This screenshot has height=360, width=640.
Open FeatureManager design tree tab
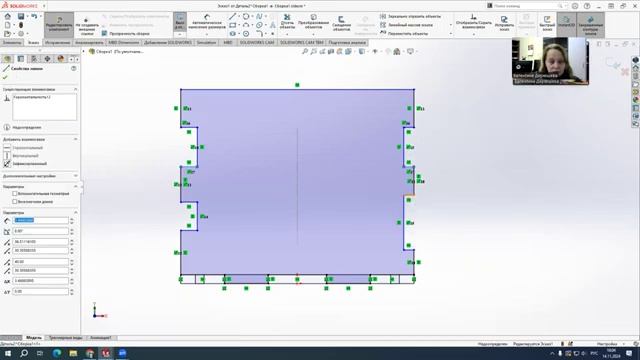click(7, 59)
